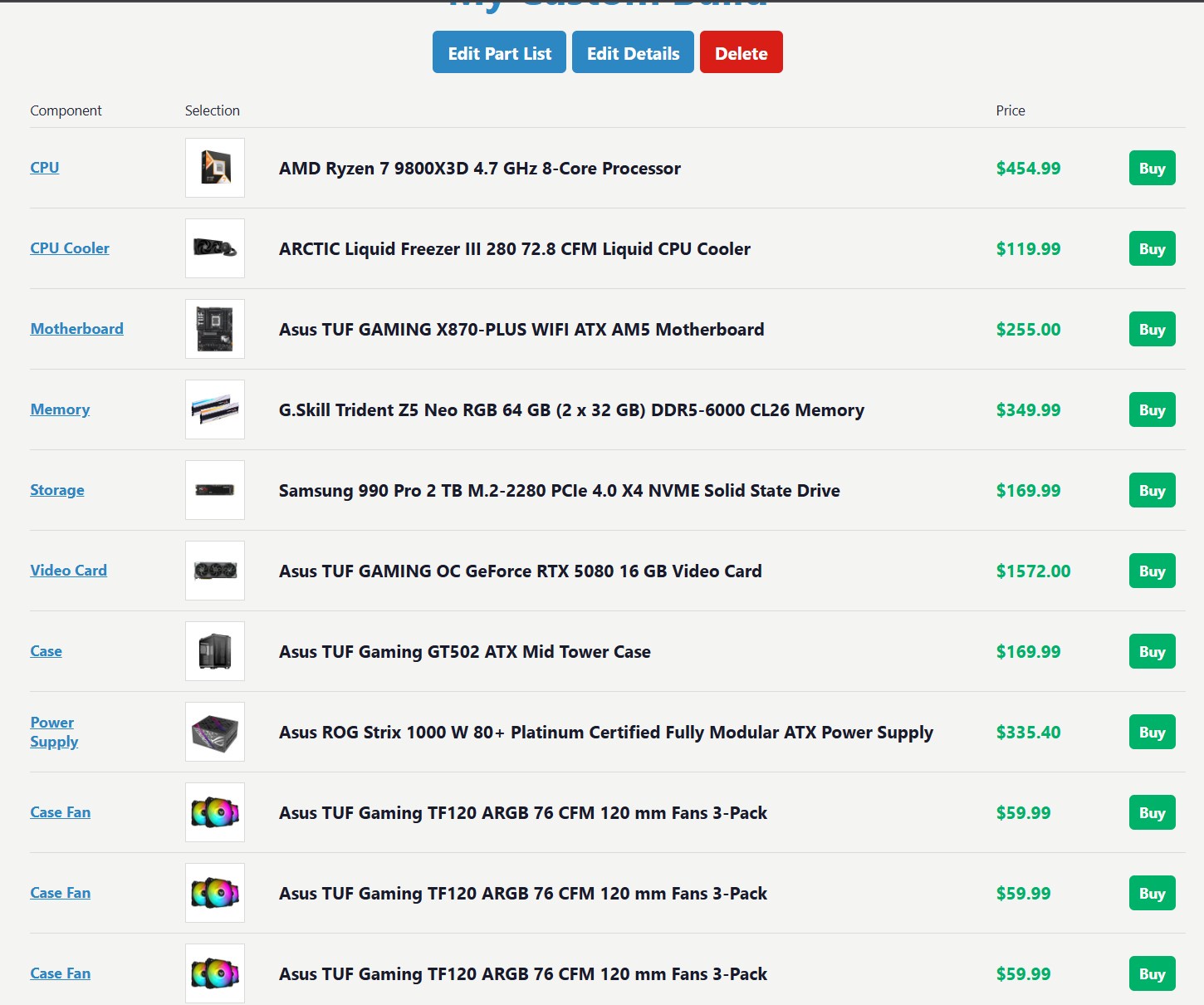Viewport: 1204px width, 1005px height.
Task: Click the Case component link
Action: coord(46,651)
